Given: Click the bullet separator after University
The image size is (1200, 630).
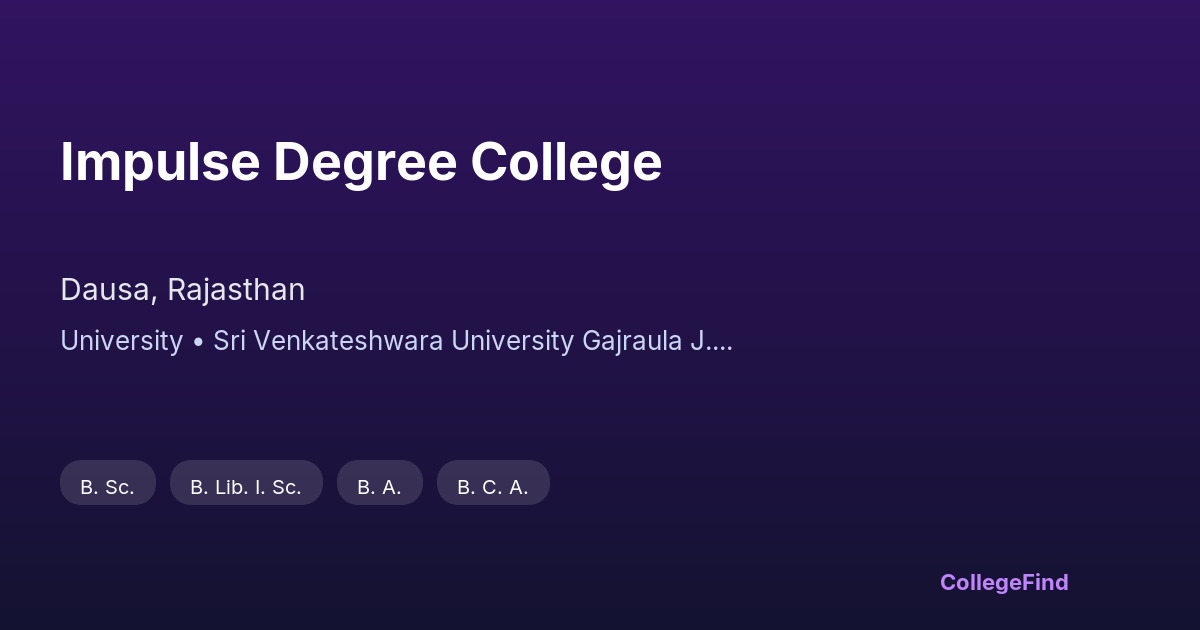Looking at the screenshot, I should click(198, 341).
